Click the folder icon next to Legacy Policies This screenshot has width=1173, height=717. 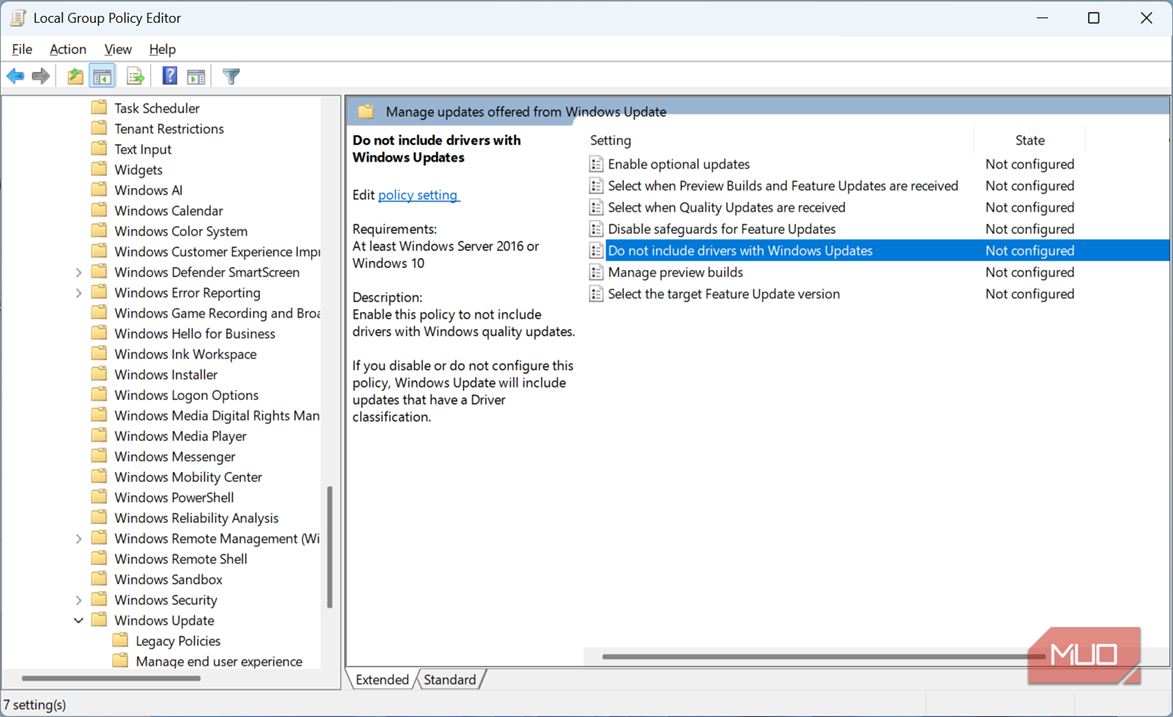[x=120, y=641]
